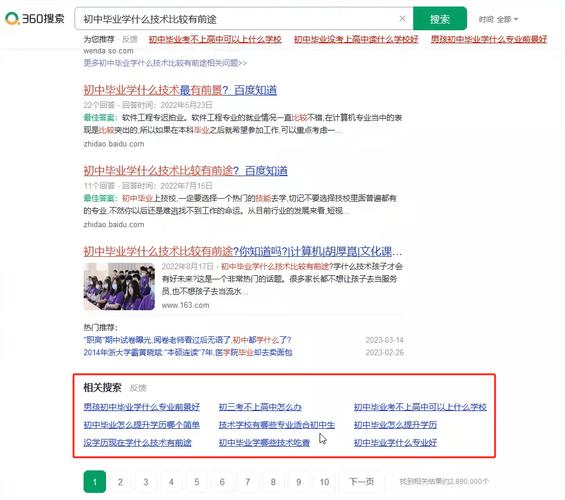The height and width of the screenshot is (500, 565).
Task: Click the date 2023-02-26 beside hot news
Action: [x=384, y=352]
